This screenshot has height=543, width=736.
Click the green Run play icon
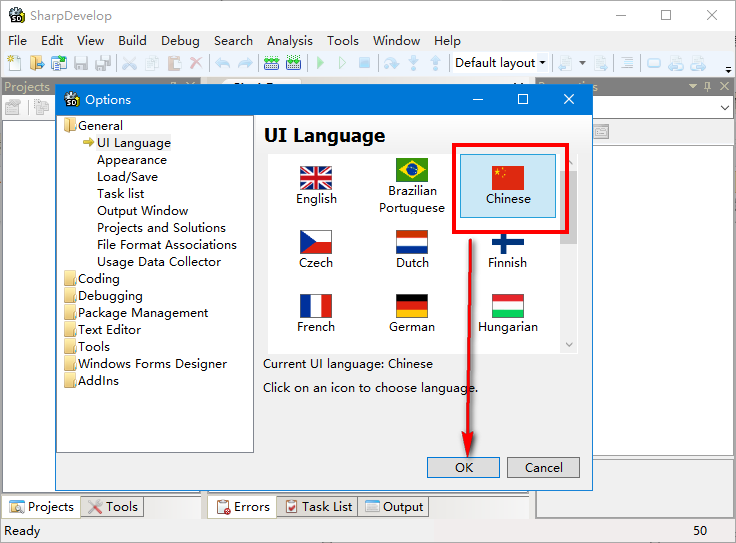[320, 62]
